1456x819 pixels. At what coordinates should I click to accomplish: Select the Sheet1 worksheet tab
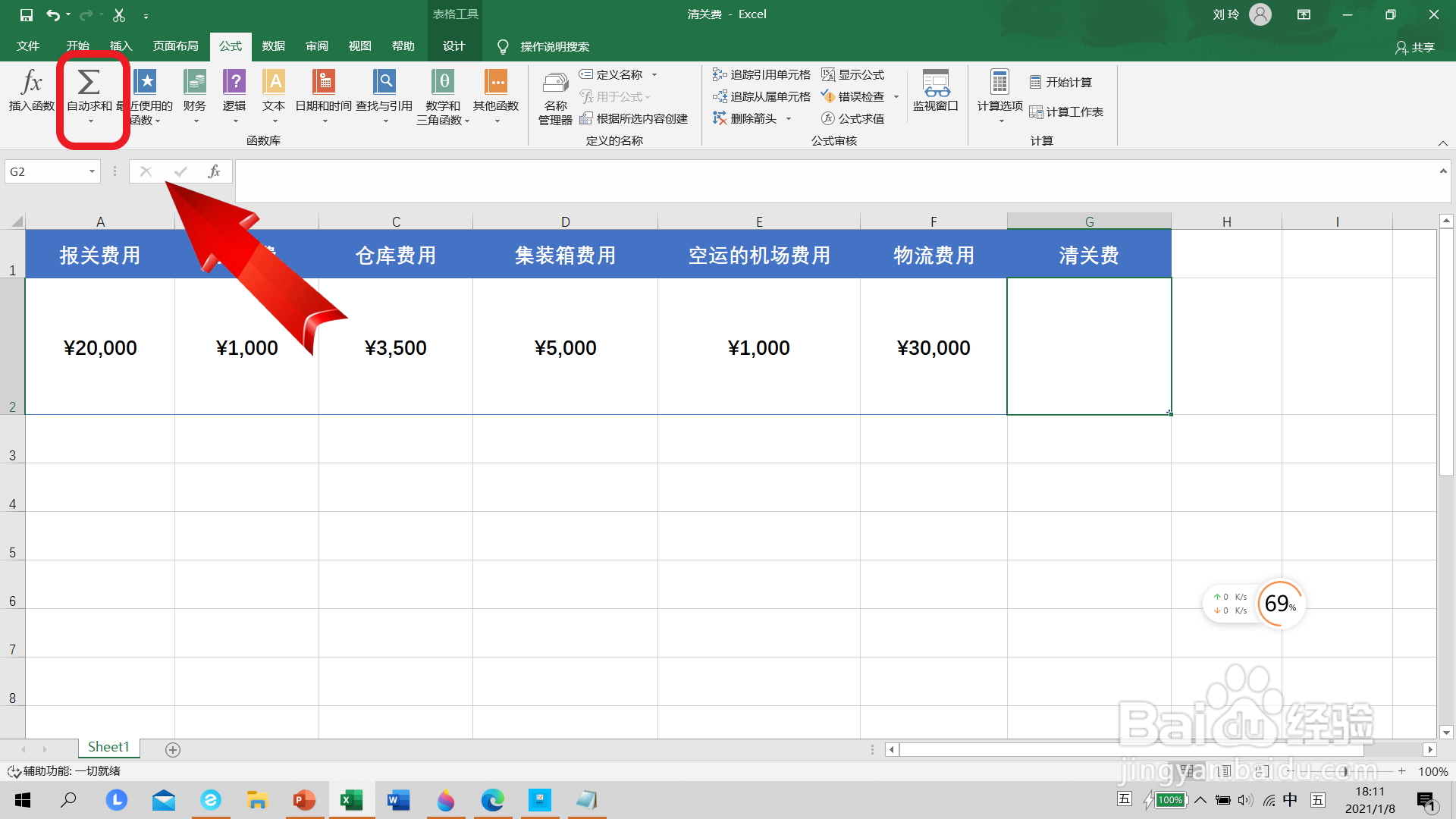point(108,747)
